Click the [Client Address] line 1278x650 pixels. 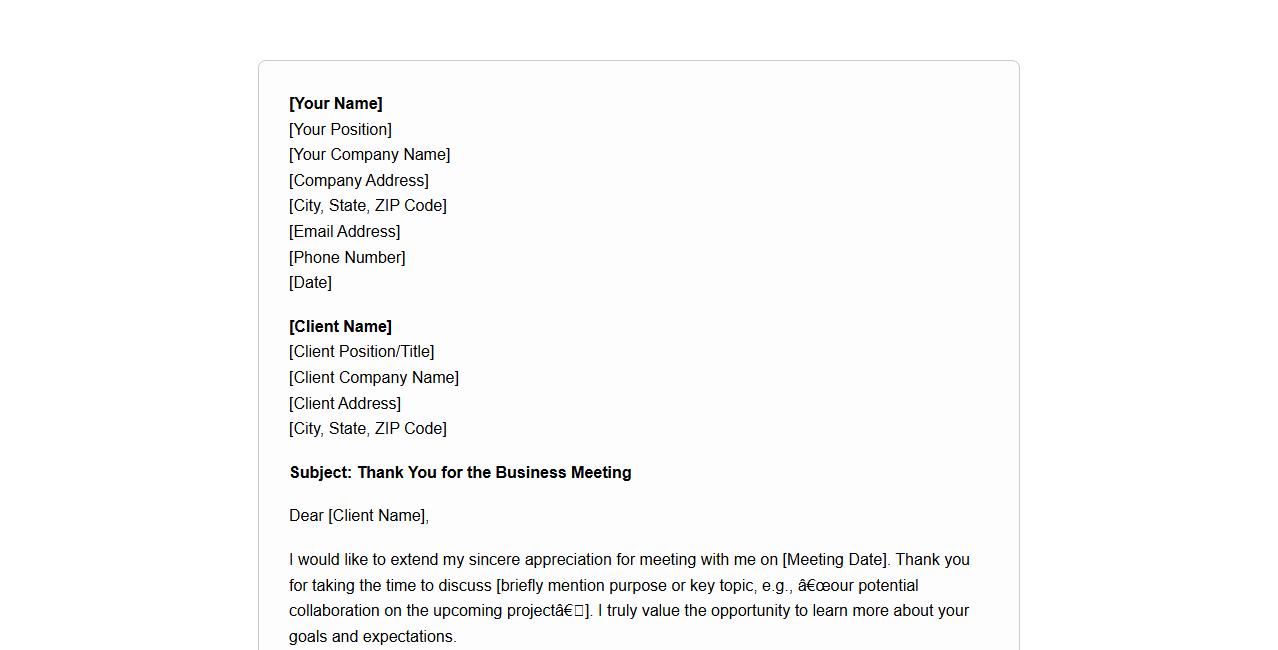tap(344, 404)
